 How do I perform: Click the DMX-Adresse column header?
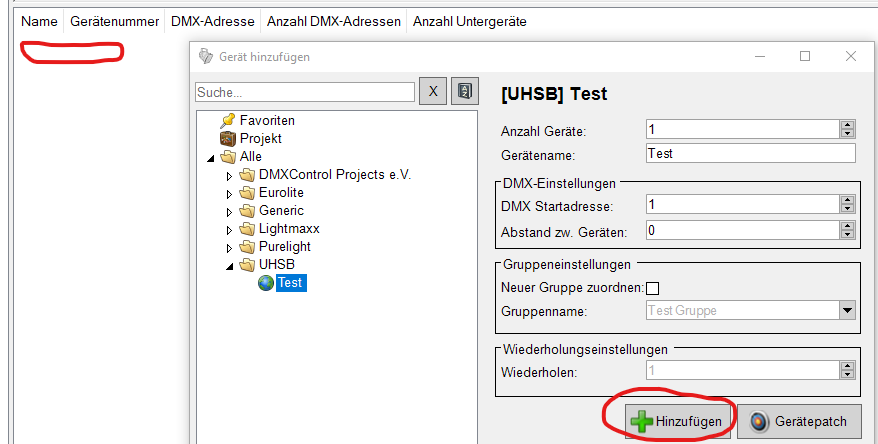pyautogui.click(x=213, y=21)
